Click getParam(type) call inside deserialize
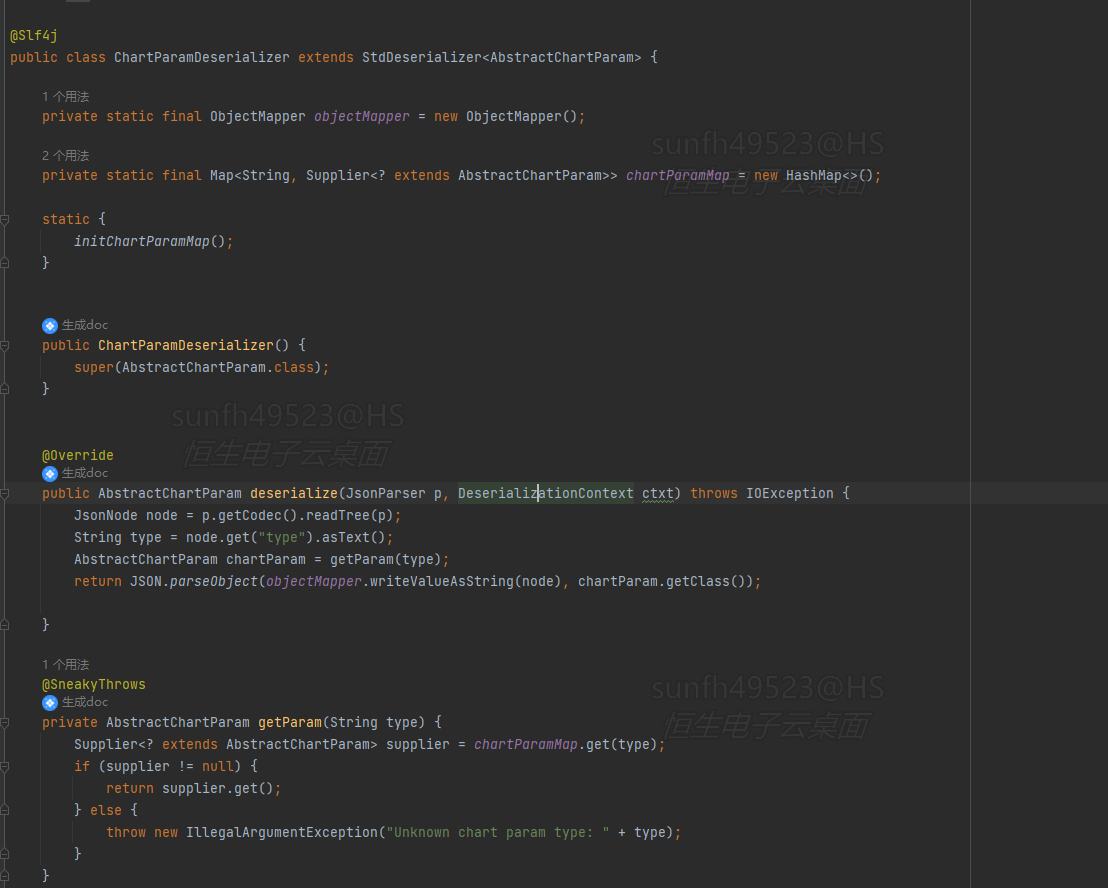 tap(386, 560)
